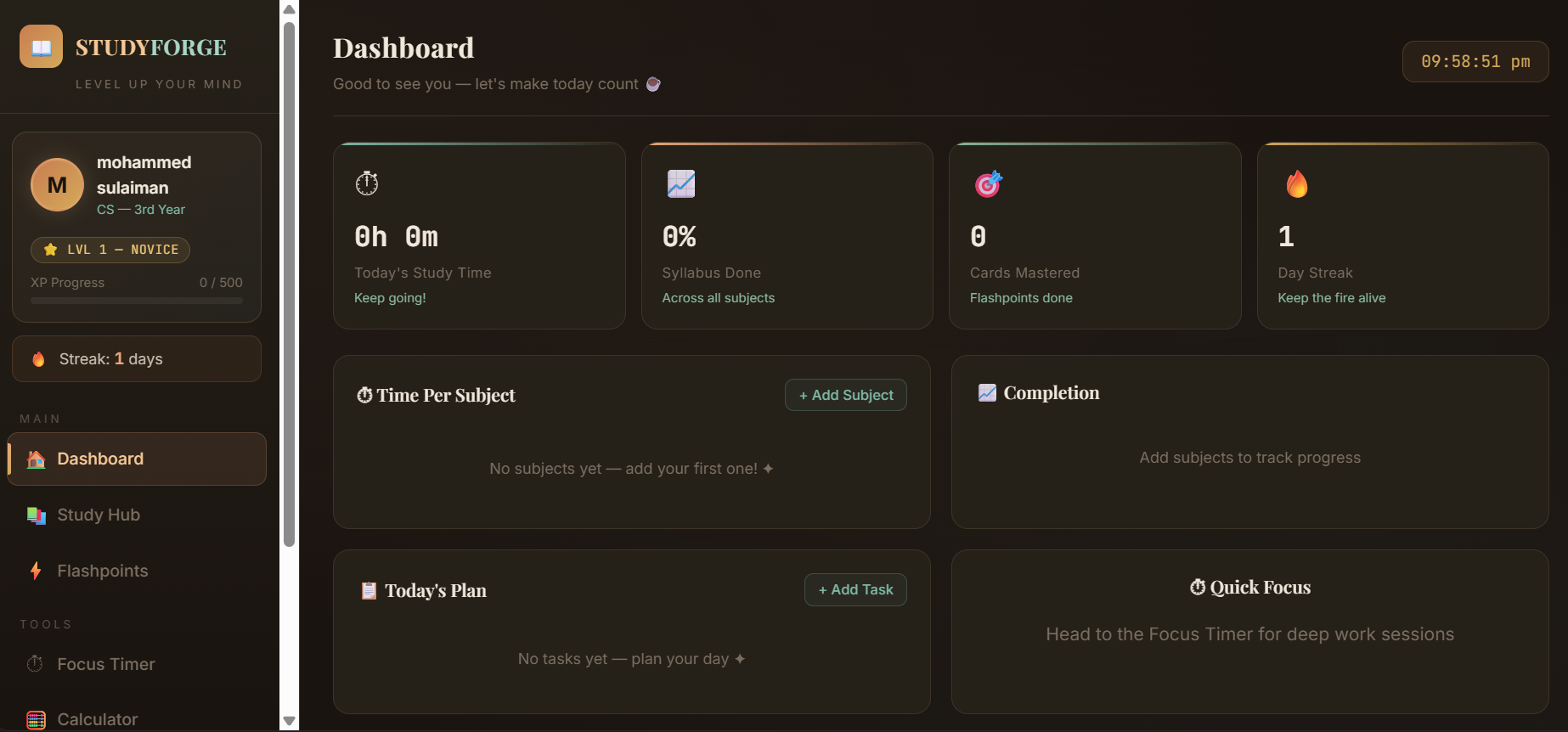Screen dimensions: 1568x732
Task: Click the StudyForge book logo
Action: pyautogui.click(x=40, y=47)
